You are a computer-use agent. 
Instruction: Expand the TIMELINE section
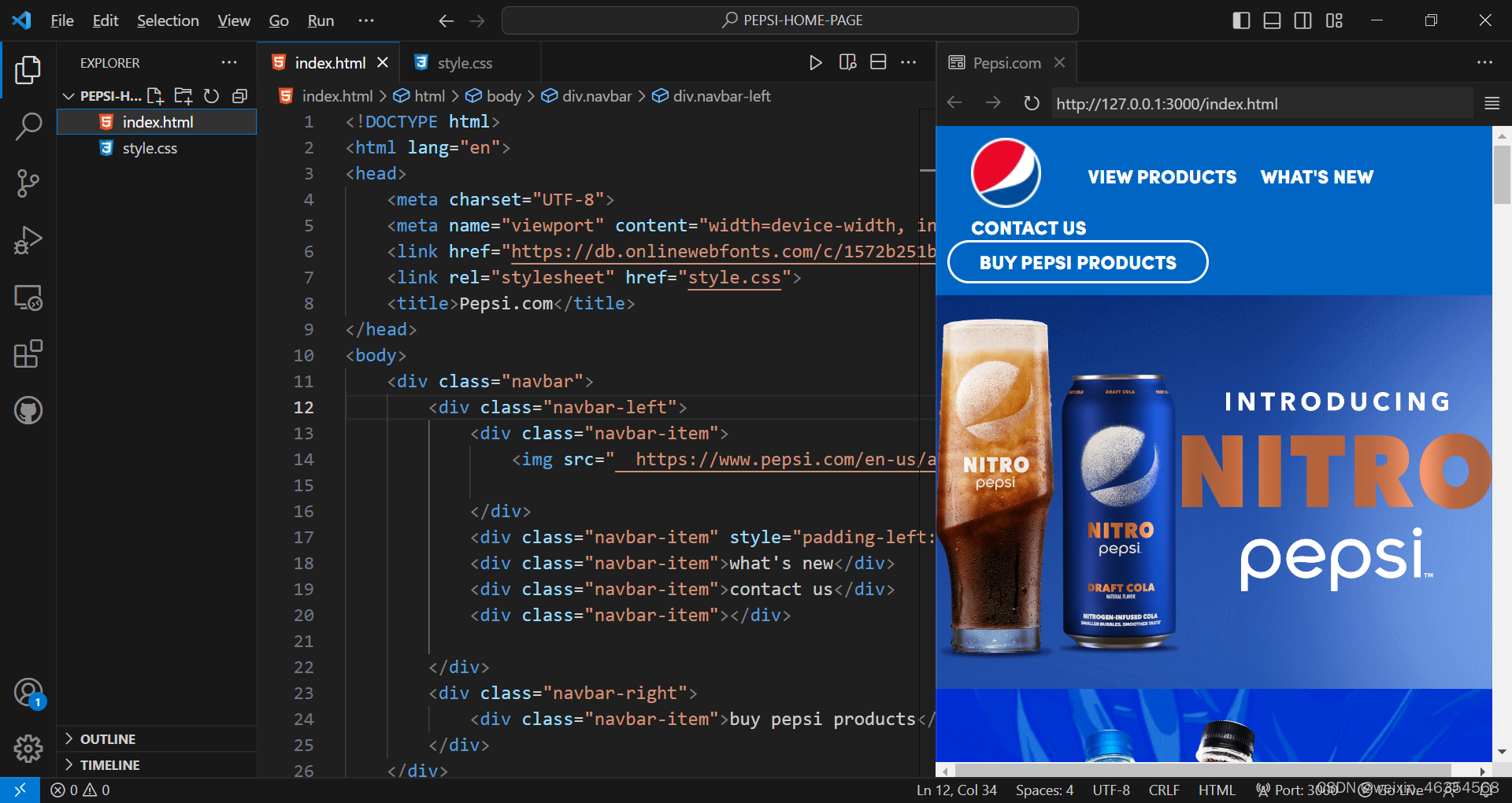click(157, 764)
